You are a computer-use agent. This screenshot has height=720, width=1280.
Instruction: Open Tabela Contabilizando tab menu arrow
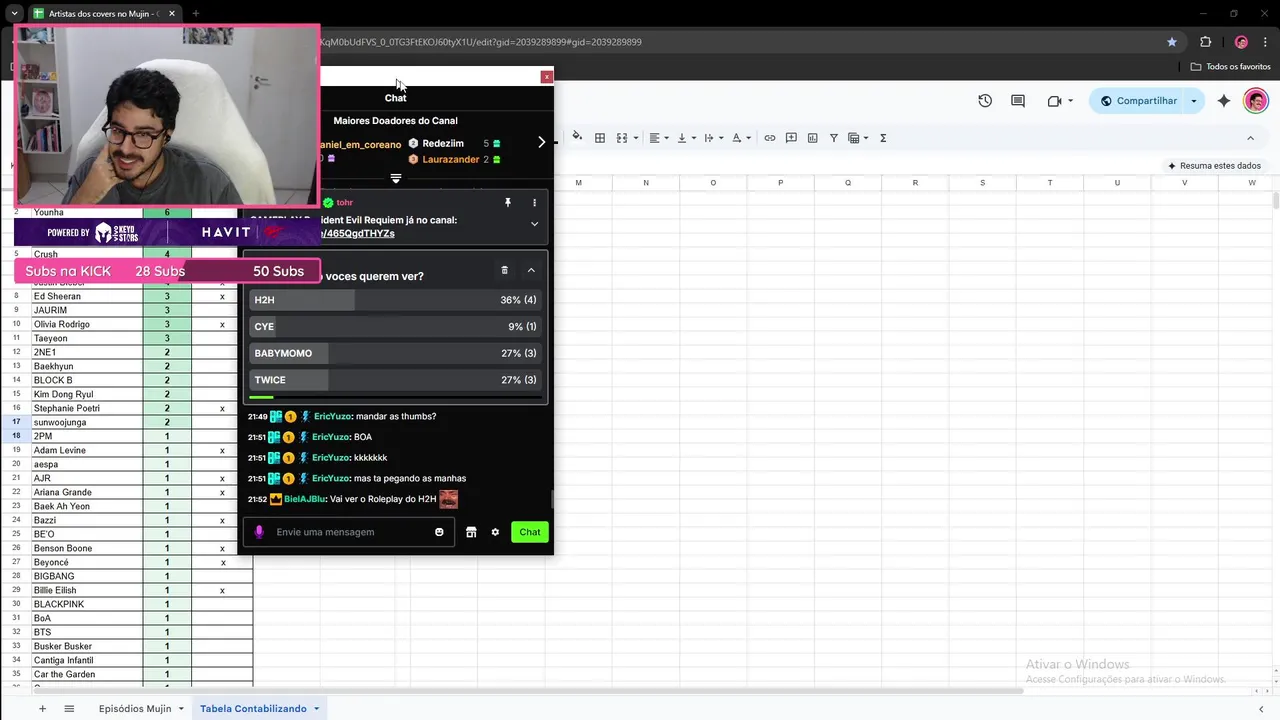pyautogui.click(x=316, y=709)
